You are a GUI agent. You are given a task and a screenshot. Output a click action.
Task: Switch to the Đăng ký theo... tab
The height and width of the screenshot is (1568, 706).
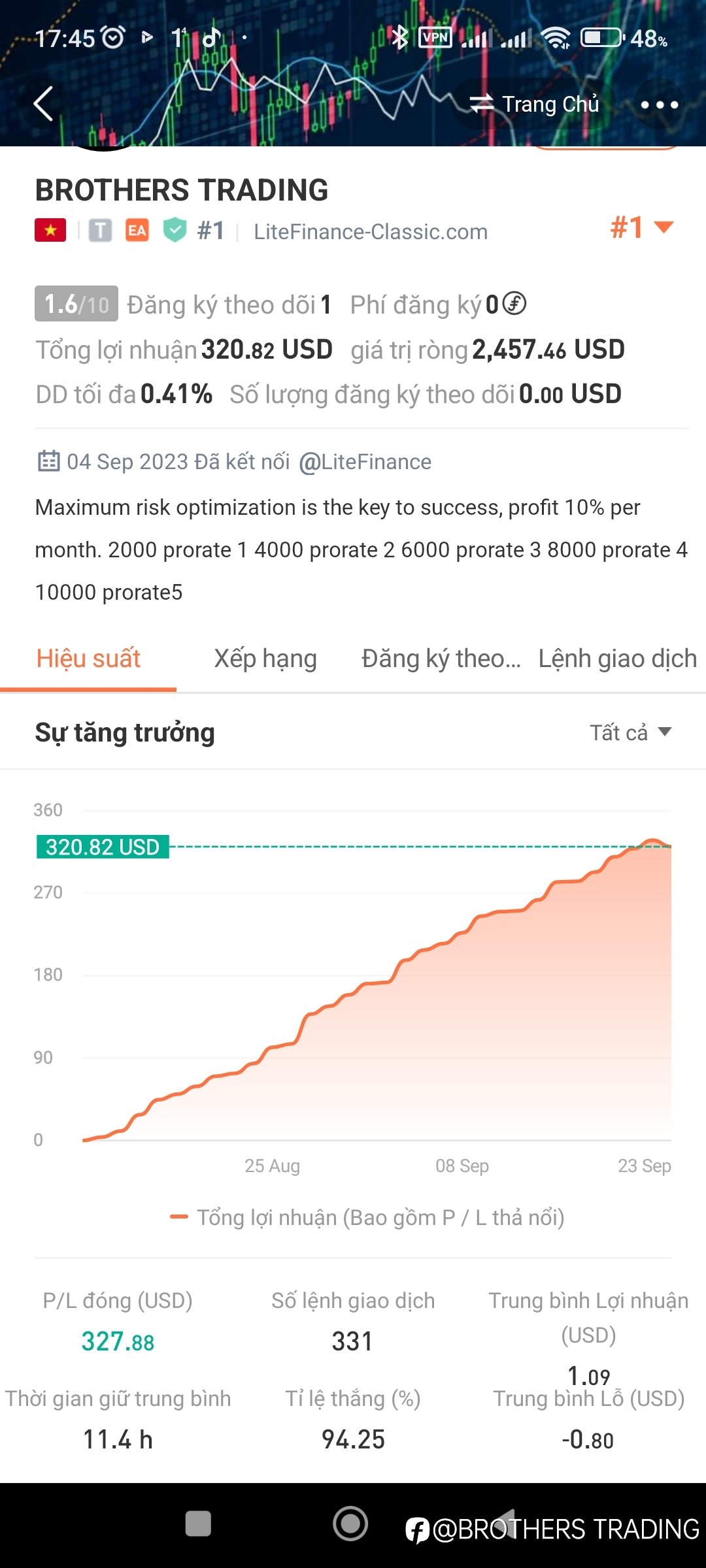point(441,659)
